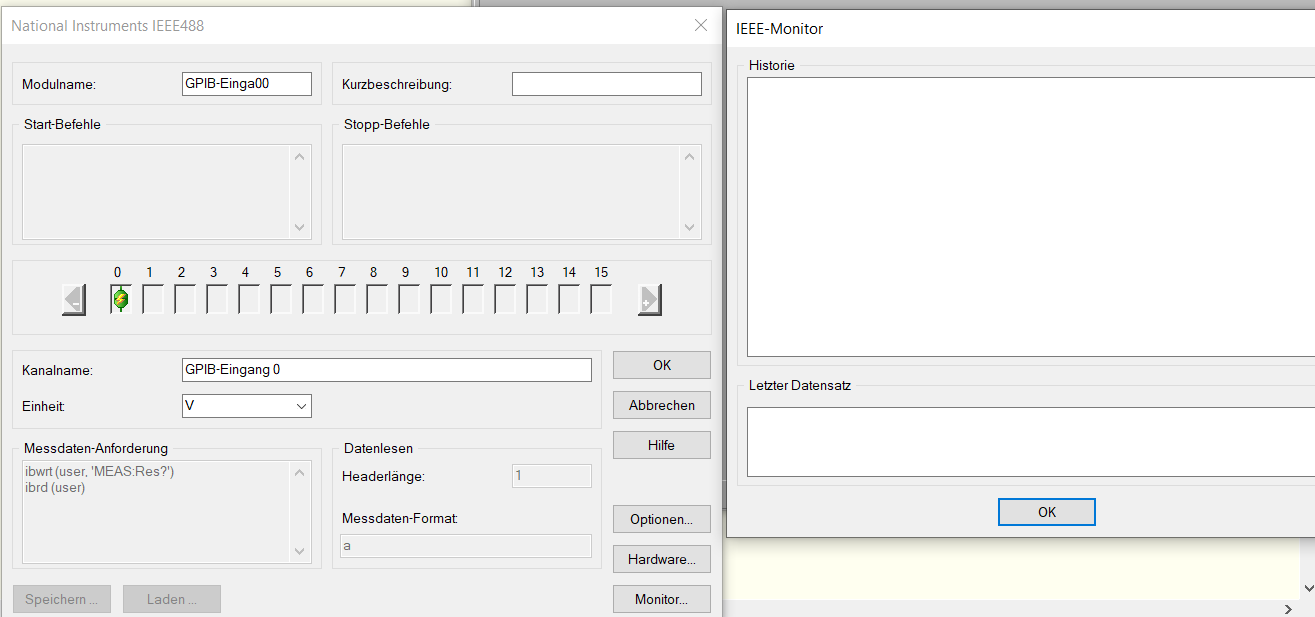Image resolution: width=1315 pixels, height=617 pixels.
Task: Confirm IEEE-Monitor with OK button
Action: [x=1047, y=512]
